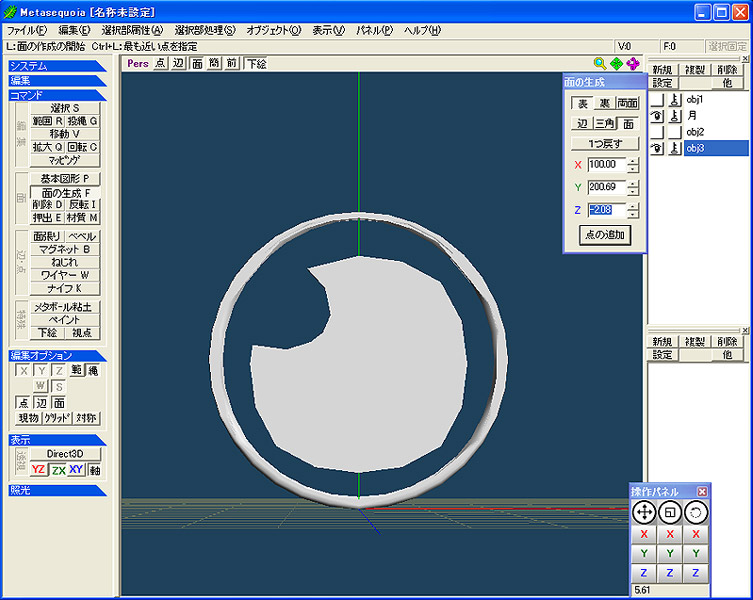Open the 選択部属性(A) menu
The height and width of the screenshot is (600, 753).
[132, 30]
